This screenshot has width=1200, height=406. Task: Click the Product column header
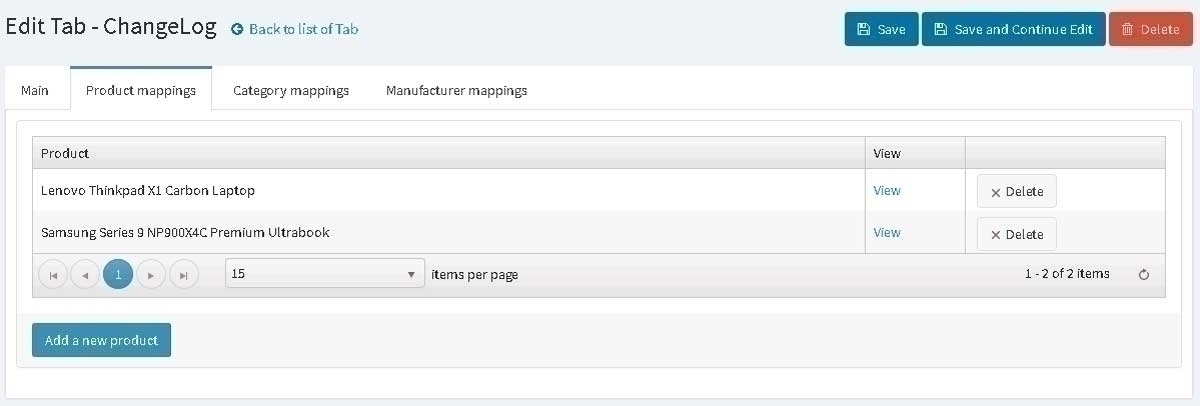click(x=449, y=153)
